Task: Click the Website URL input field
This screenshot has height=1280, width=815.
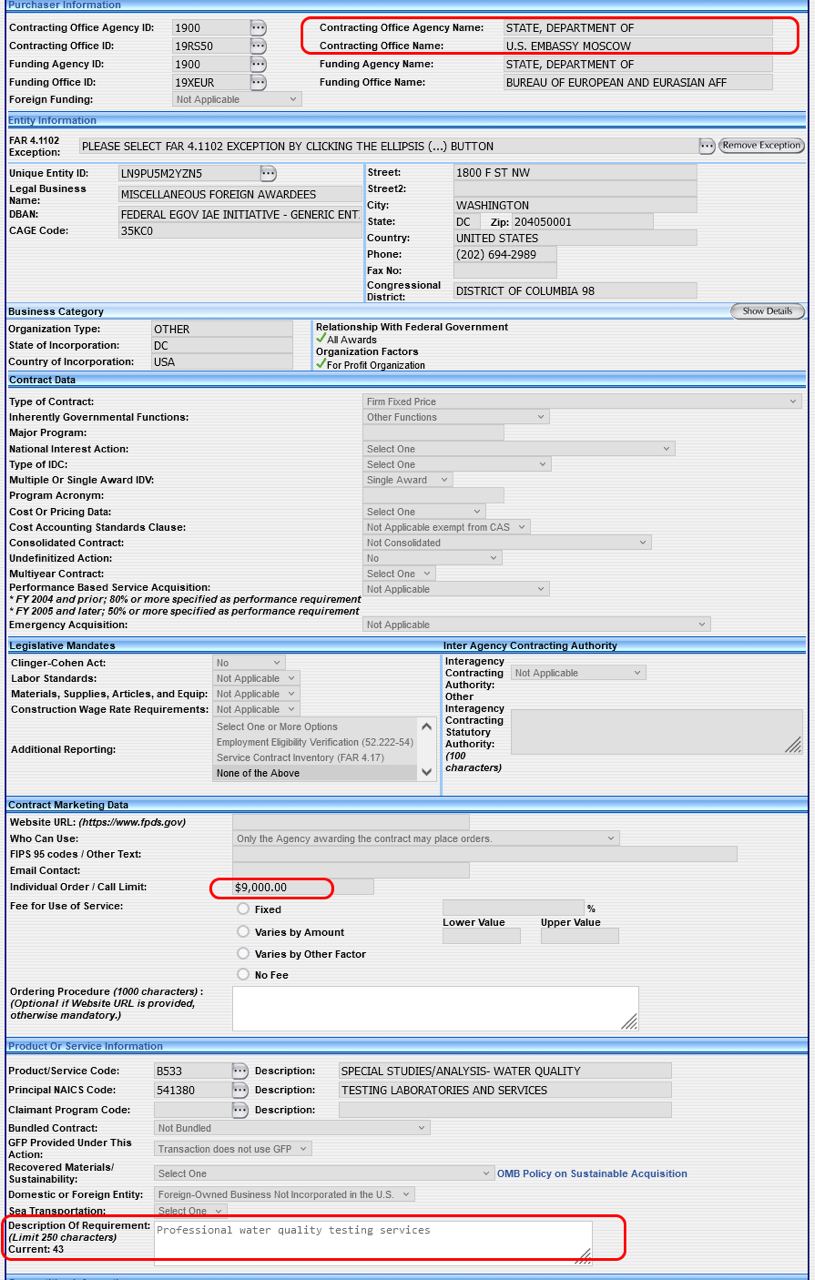Action: pyautogui.click(x=351, y=823)
